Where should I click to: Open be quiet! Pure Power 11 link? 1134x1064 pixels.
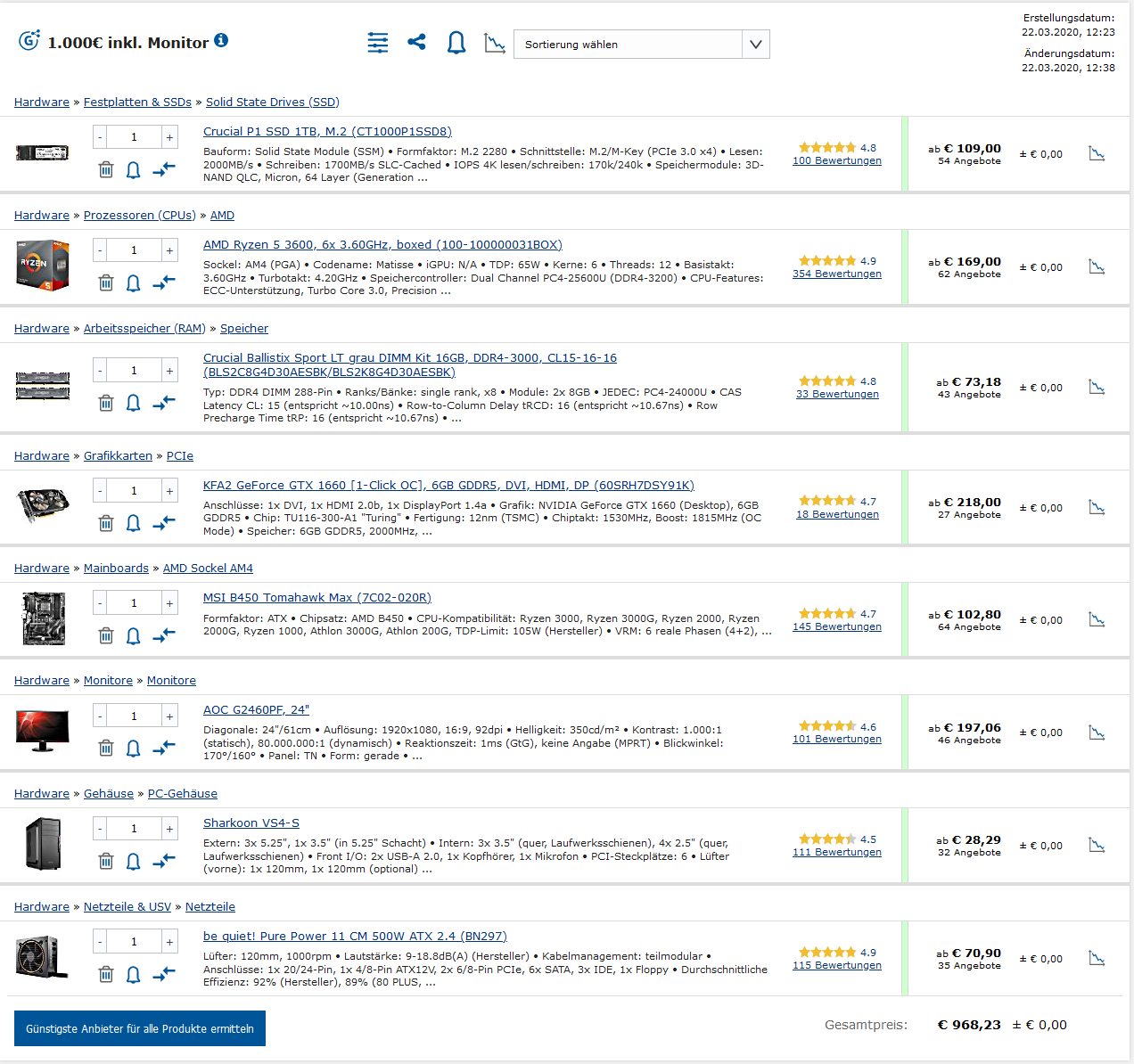(x=355, y=936)
